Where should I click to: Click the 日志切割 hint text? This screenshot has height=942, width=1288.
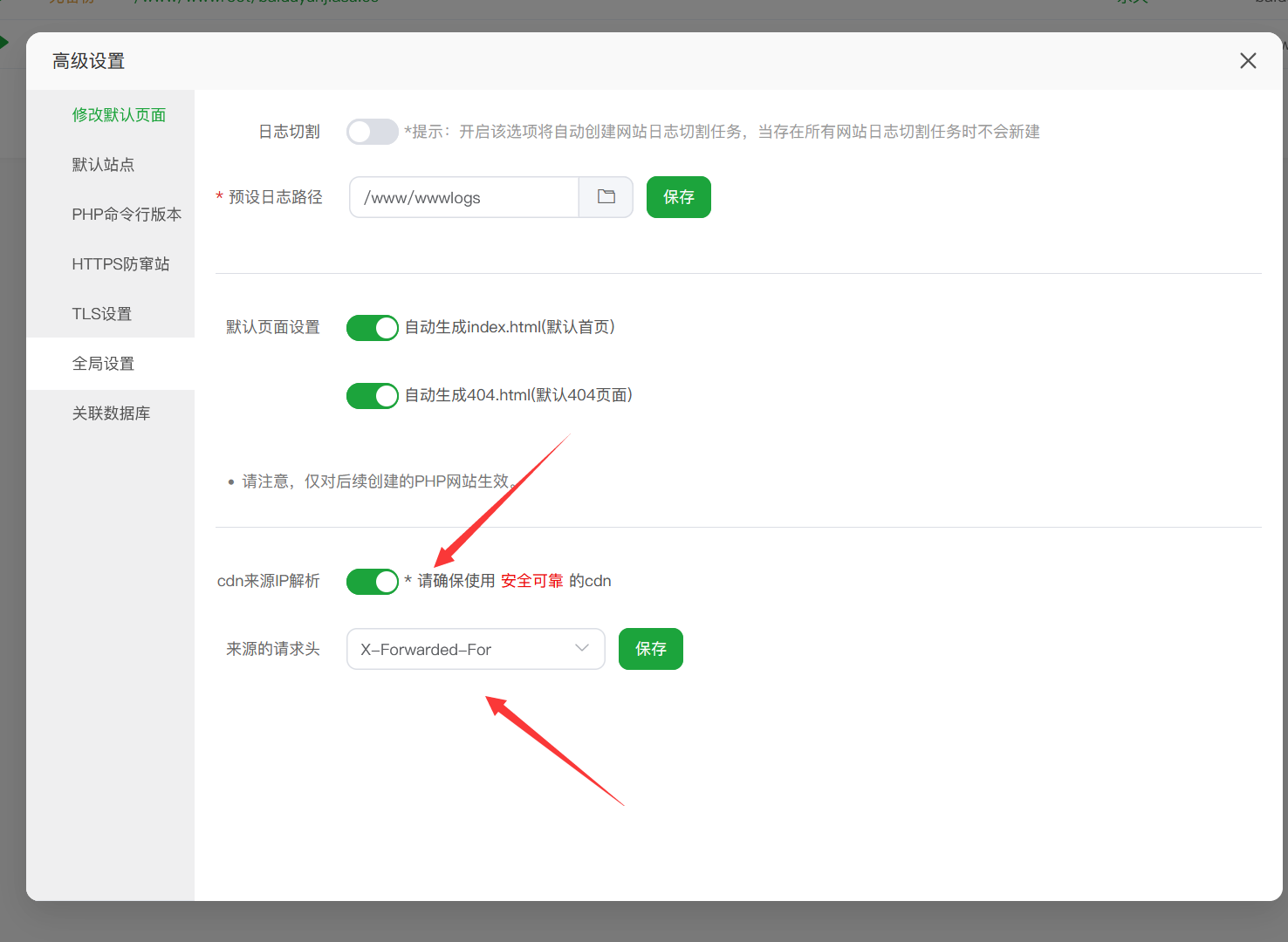(x=722, y=132)
